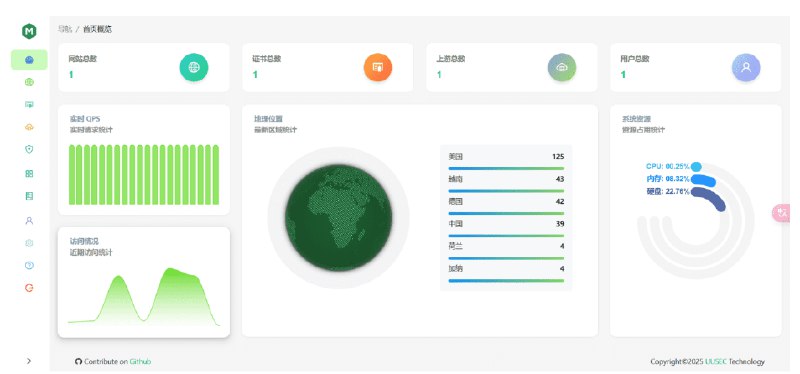This screenshot has width=800, height=374.
Task: Expand the sidebar with bottom chevron
Action: [29, 361]
